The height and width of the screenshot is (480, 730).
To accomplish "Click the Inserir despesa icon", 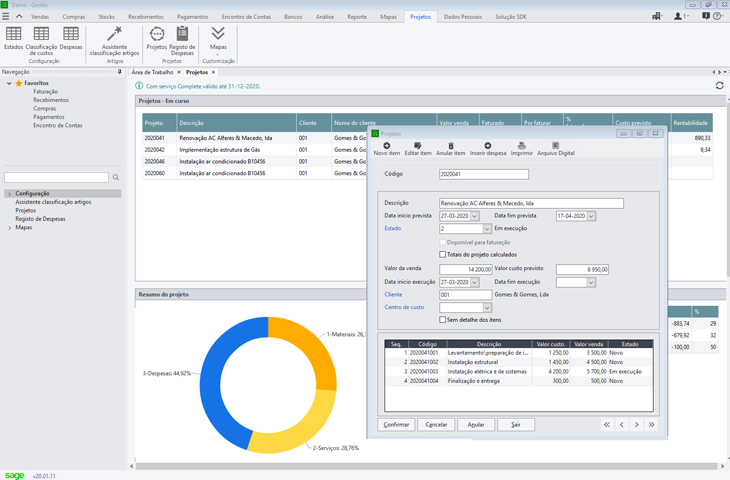I will pos(488,146).
